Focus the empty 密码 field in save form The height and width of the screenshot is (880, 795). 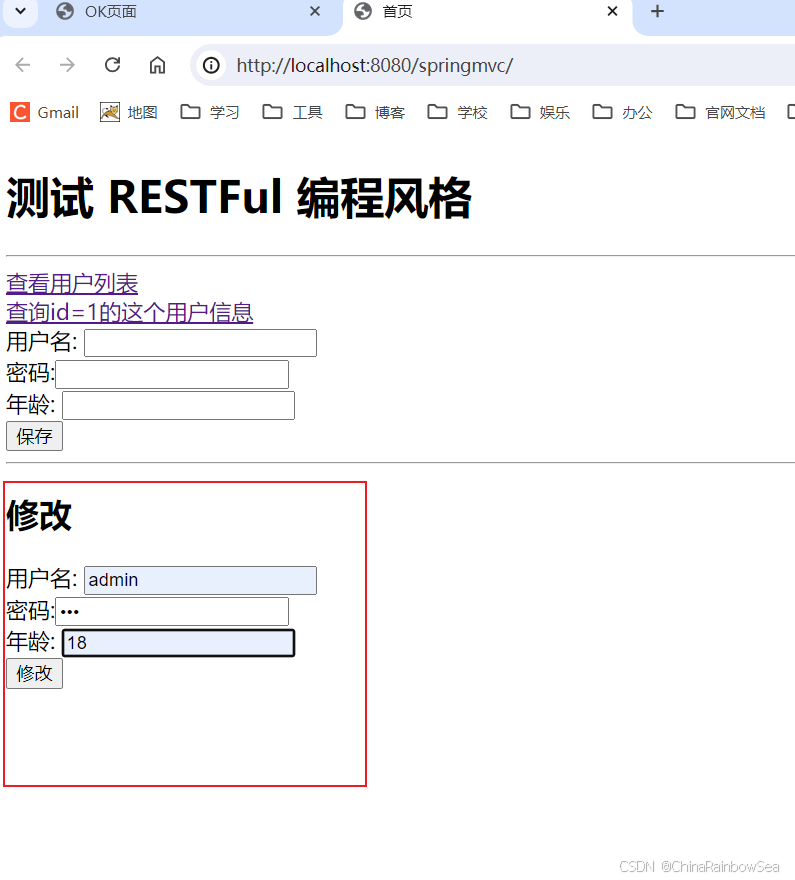coord(172,374)
